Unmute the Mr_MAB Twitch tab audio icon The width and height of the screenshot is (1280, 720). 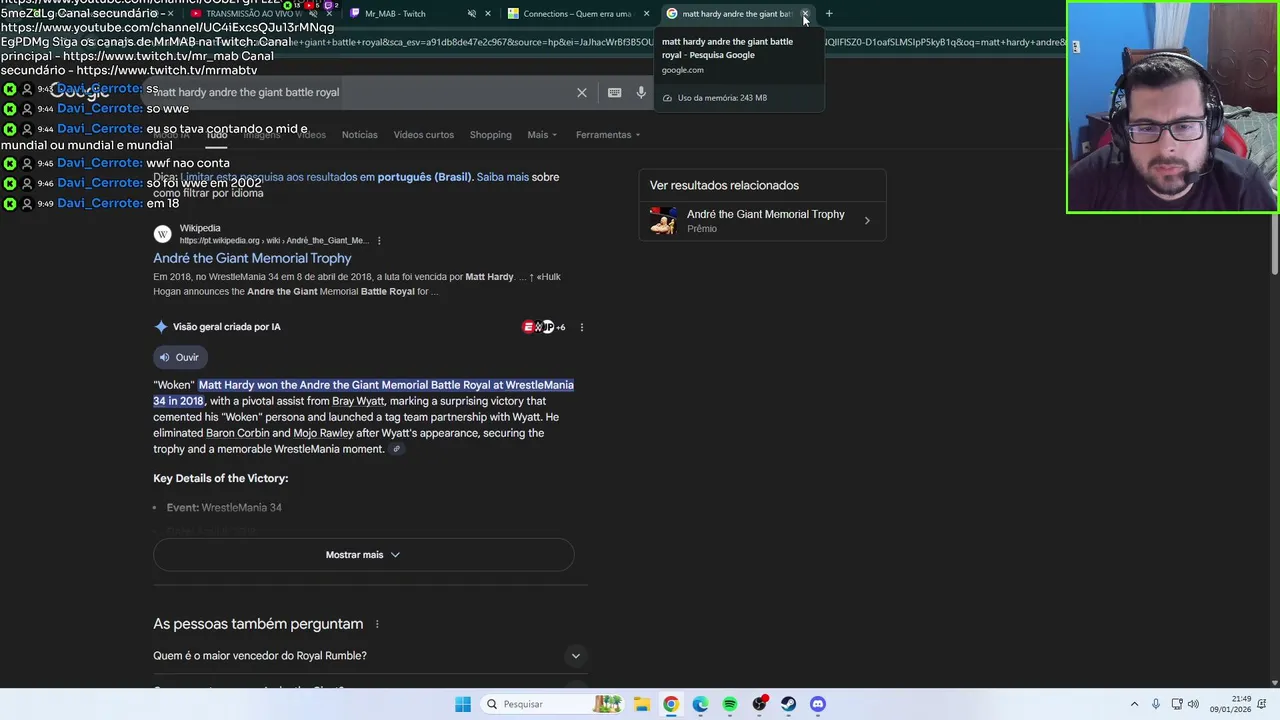(x=472, y=14)
